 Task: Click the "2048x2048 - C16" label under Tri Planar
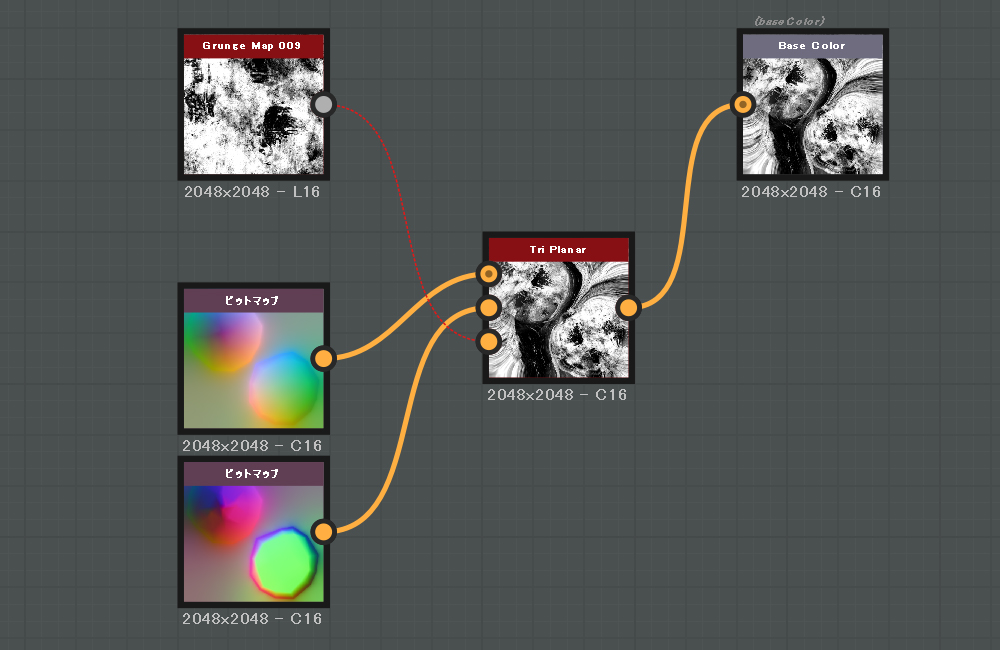click(x=557, y=395)
